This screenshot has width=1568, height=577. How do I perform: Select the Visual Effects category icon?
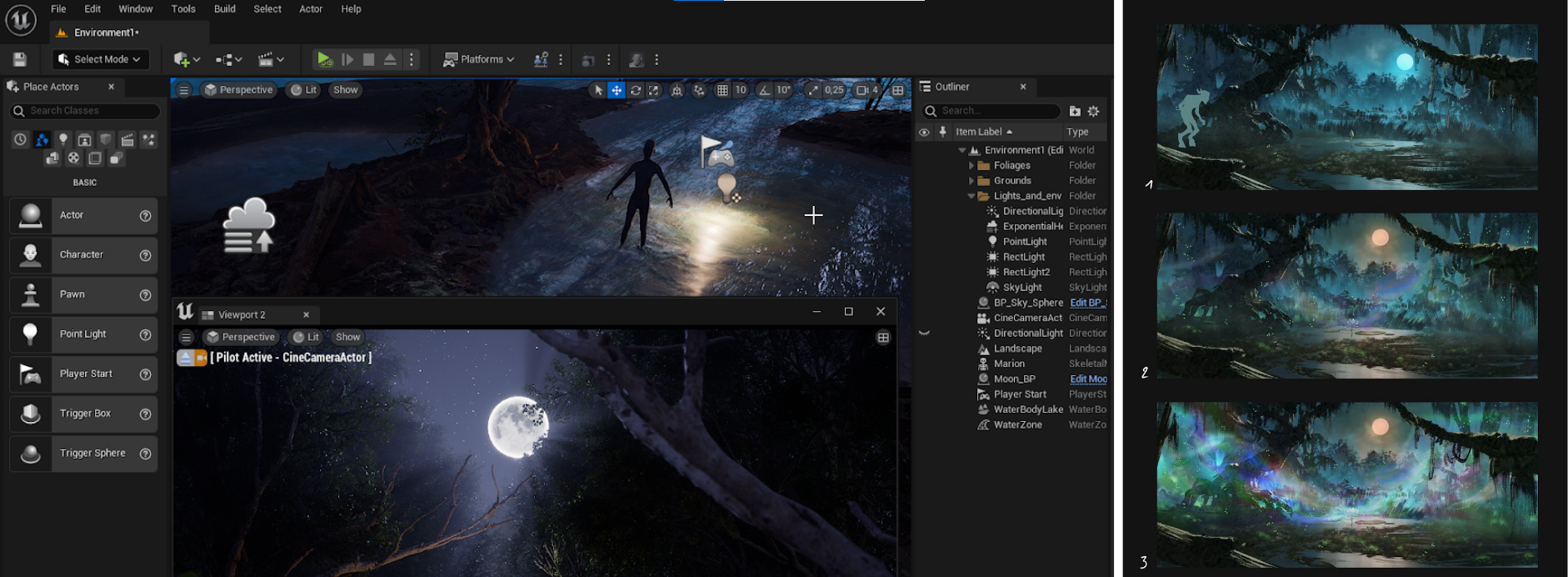pyautogui.click(x=148, y=139)
